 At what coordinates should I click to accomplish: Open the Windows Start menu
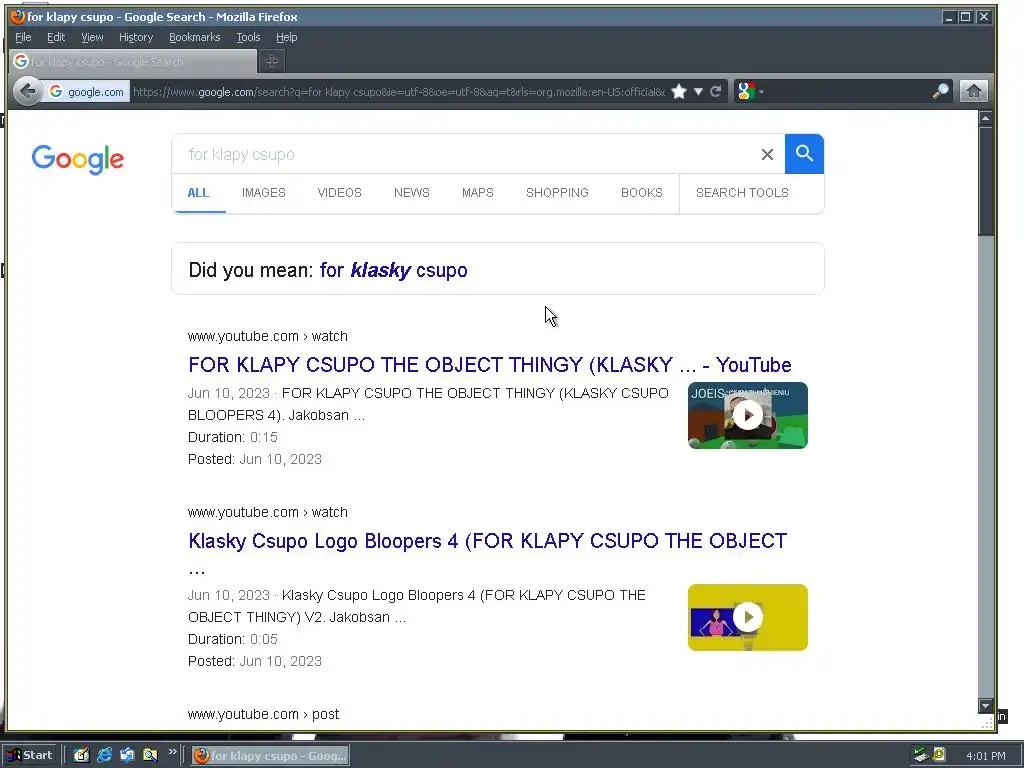(x=31, y=756)
